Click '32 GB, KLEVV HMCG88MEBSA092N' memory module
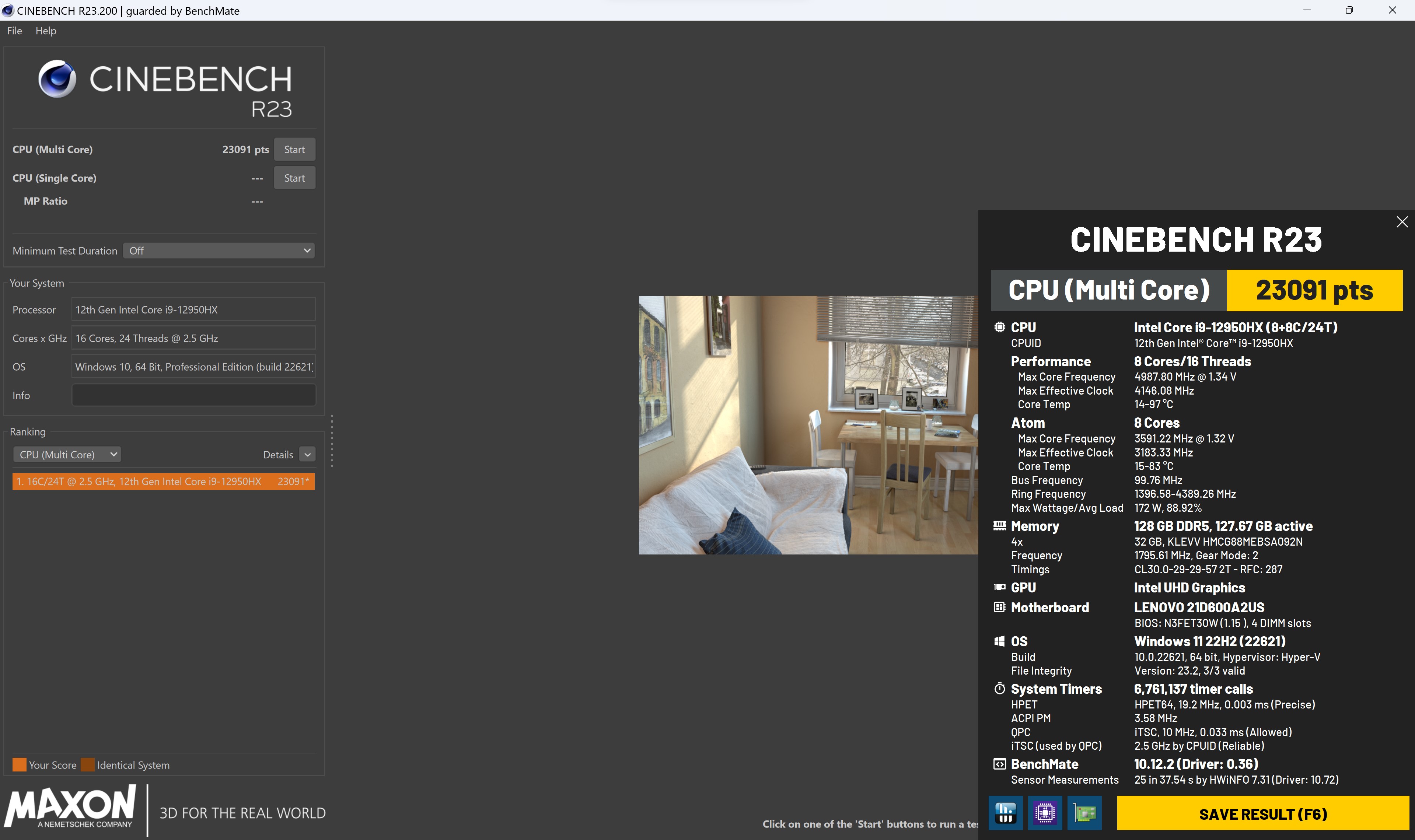The width and height of the screenshot is (1415, 840). (x=1218, y=542)
